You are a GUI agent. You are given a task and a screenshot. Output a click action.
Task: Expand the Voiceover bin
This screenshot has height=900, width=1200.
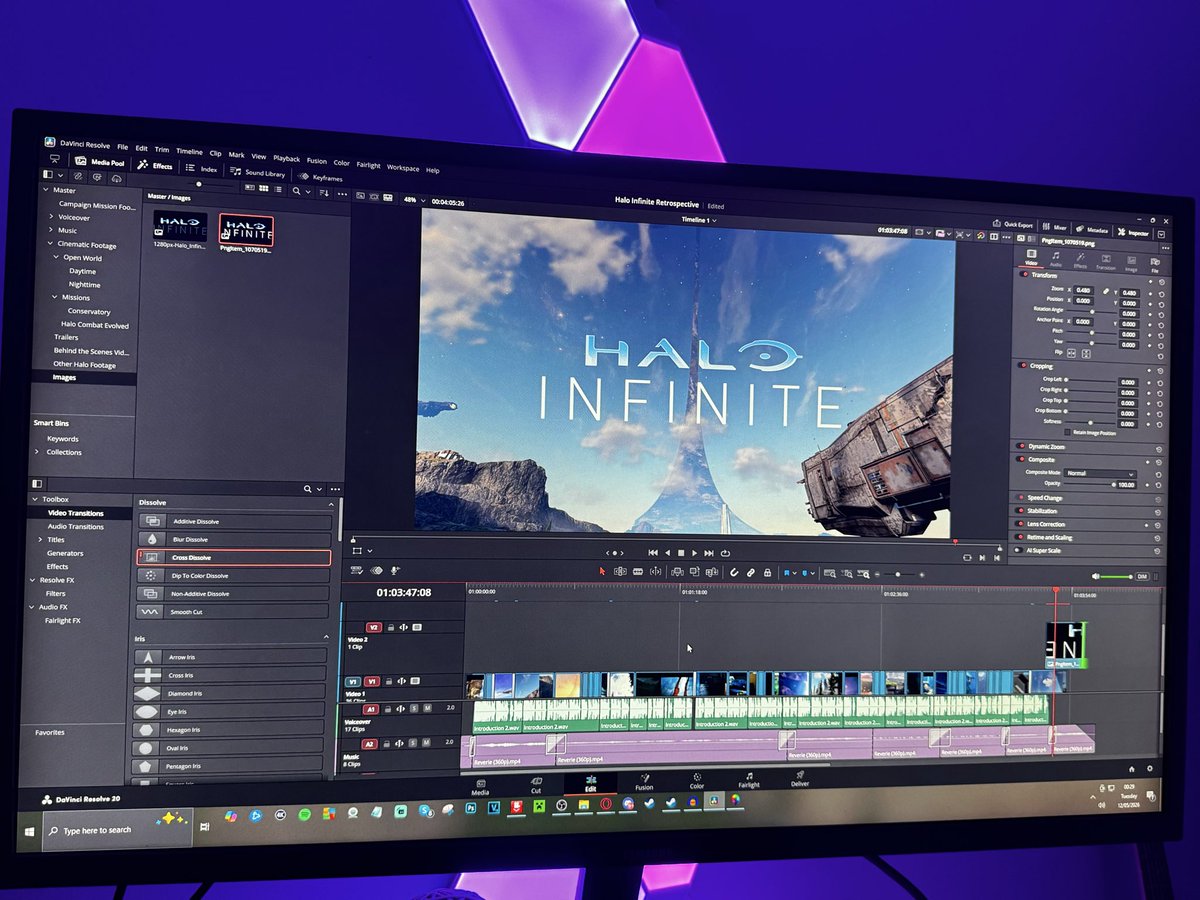(x=52, y=217)
